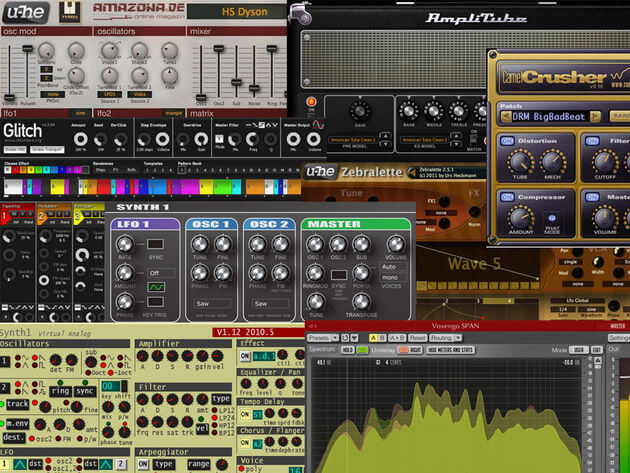Click the u-he logo in the top-left plugin

(x=25, y=12)
